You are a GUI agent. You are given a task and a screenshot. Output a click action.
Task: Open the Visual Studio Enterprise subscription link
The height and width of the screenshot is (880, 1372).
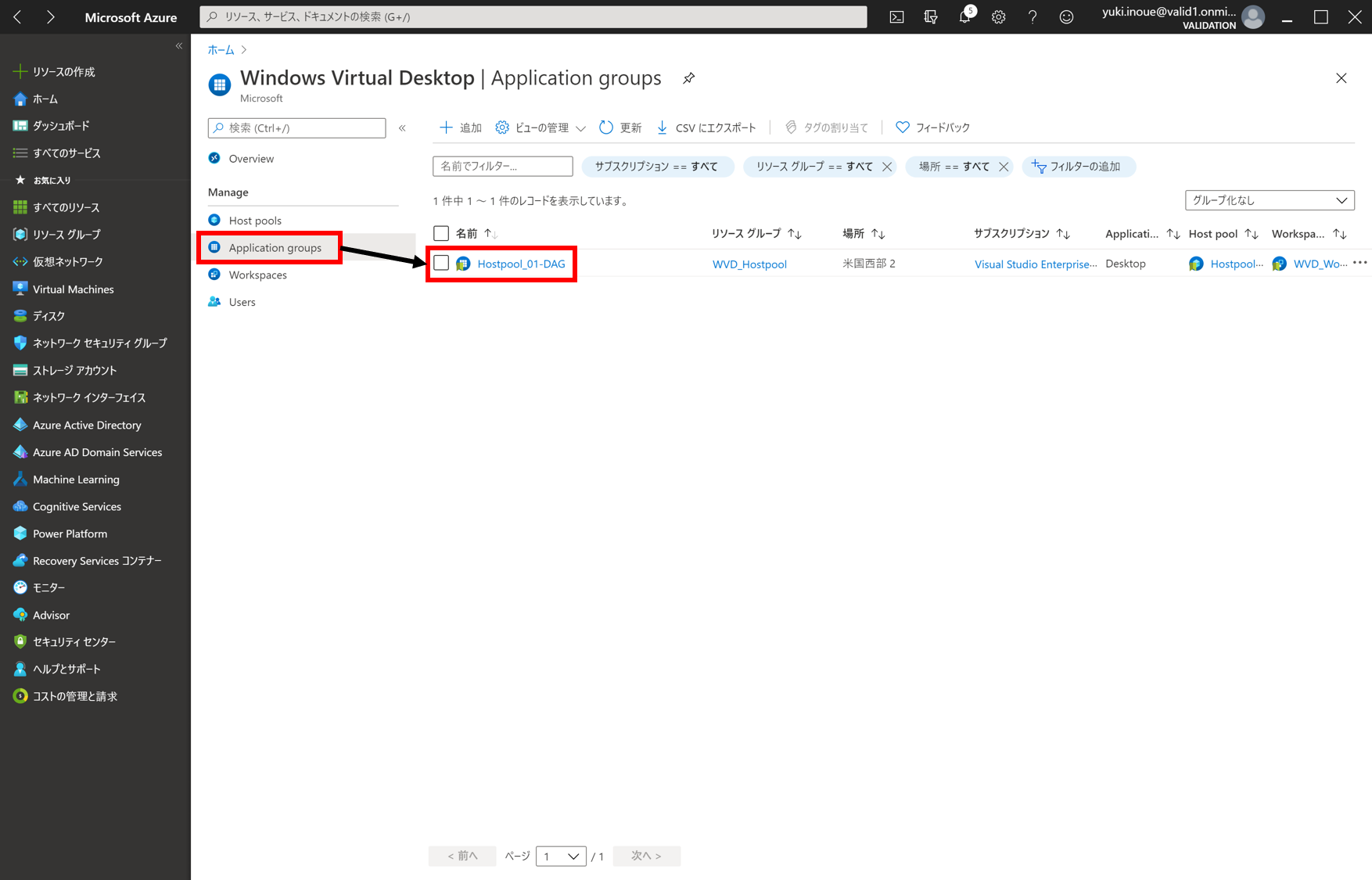1035,264
